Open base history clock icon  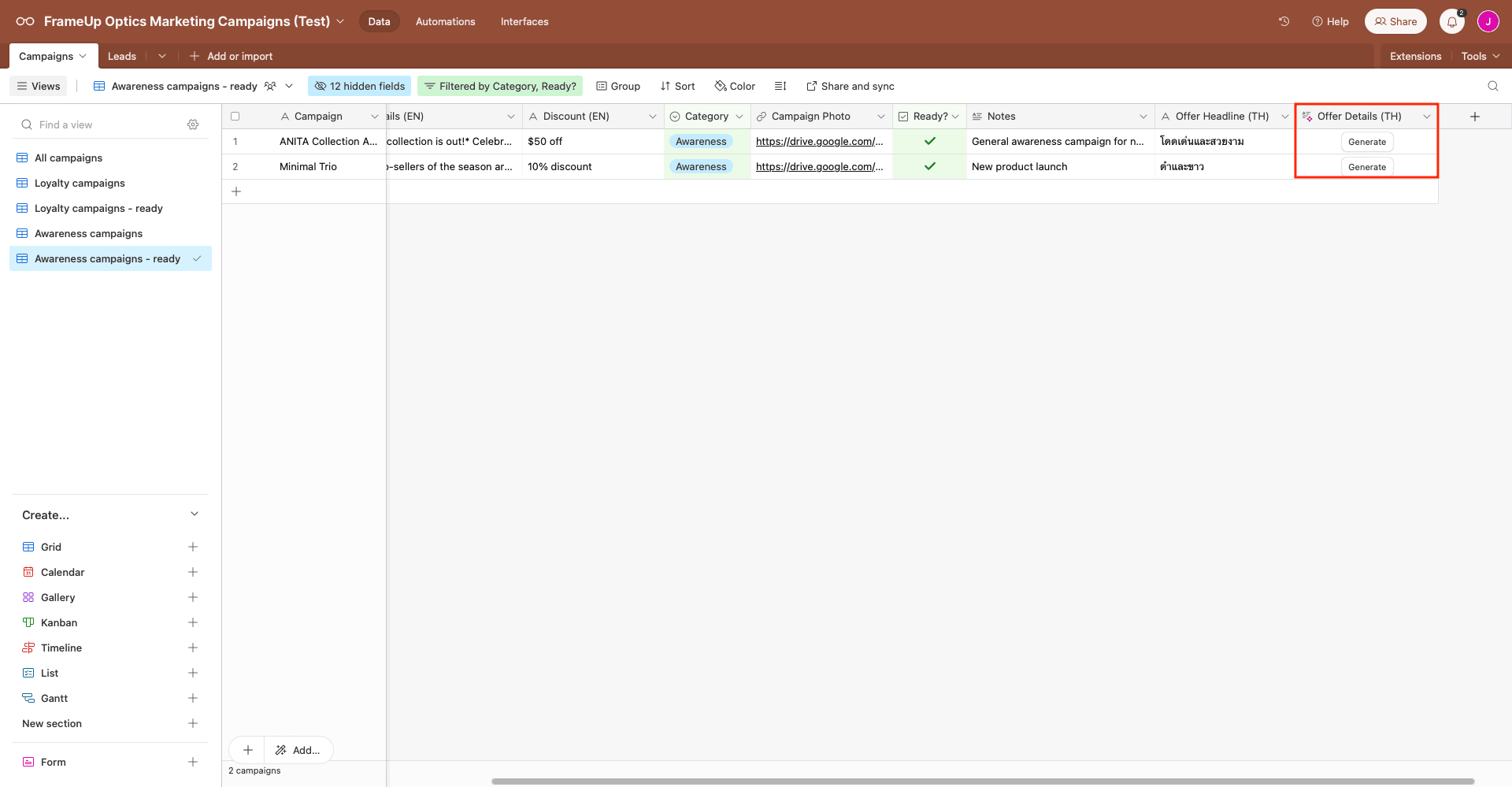coord(1284,21)
